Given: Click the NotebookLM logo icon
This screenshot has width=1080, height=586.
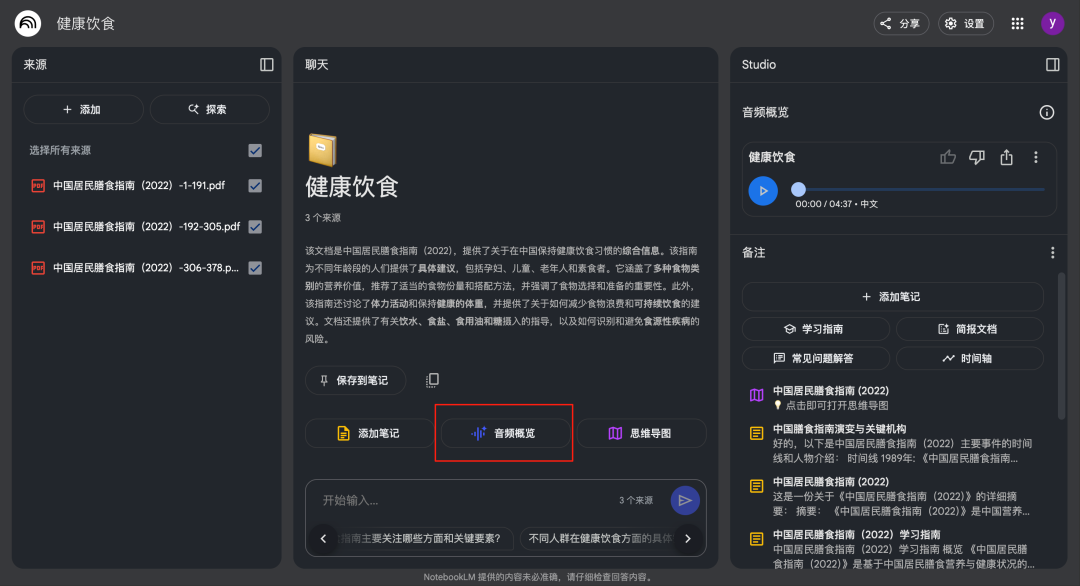Looking at the screenshot, I should [28, 23].
